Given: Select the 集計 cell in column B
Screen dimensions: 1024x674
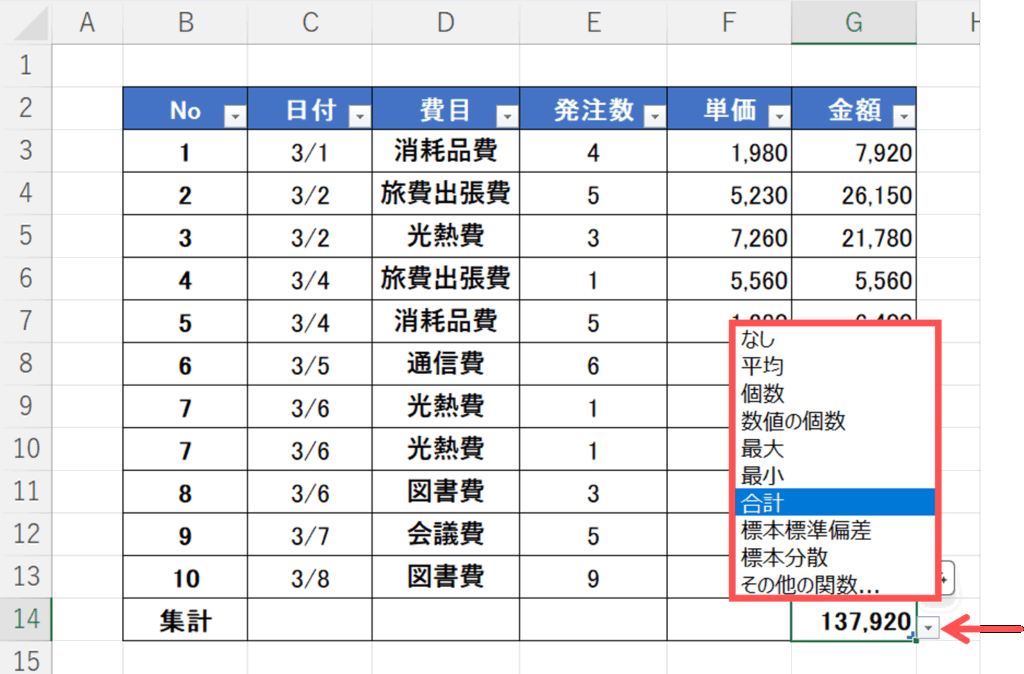Looking at the screenshot, I should click(x=185, y=621).
